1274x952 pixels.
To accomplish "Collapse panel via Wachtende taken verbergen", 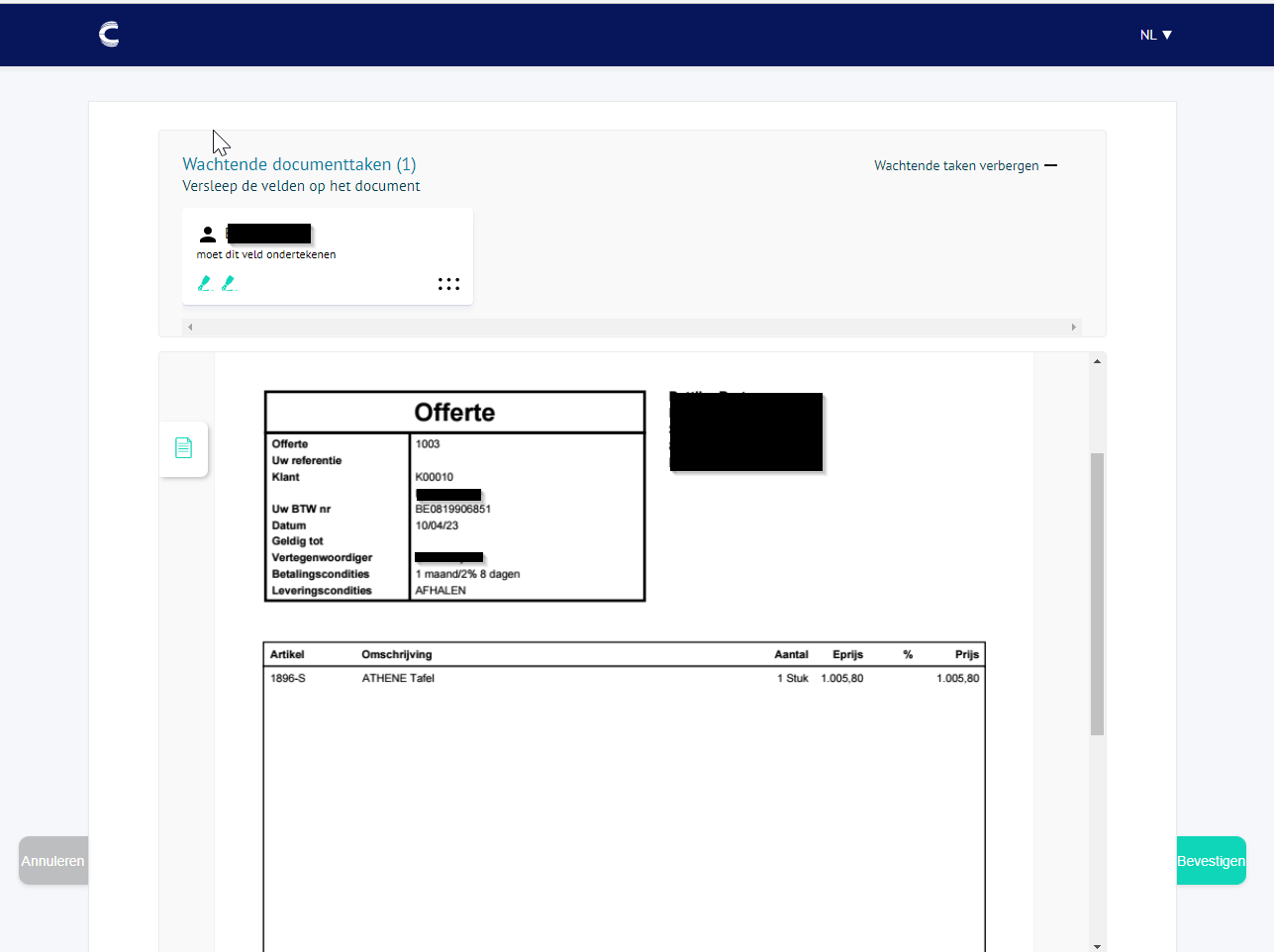I will pyautogui.click(x=956, y=166).
